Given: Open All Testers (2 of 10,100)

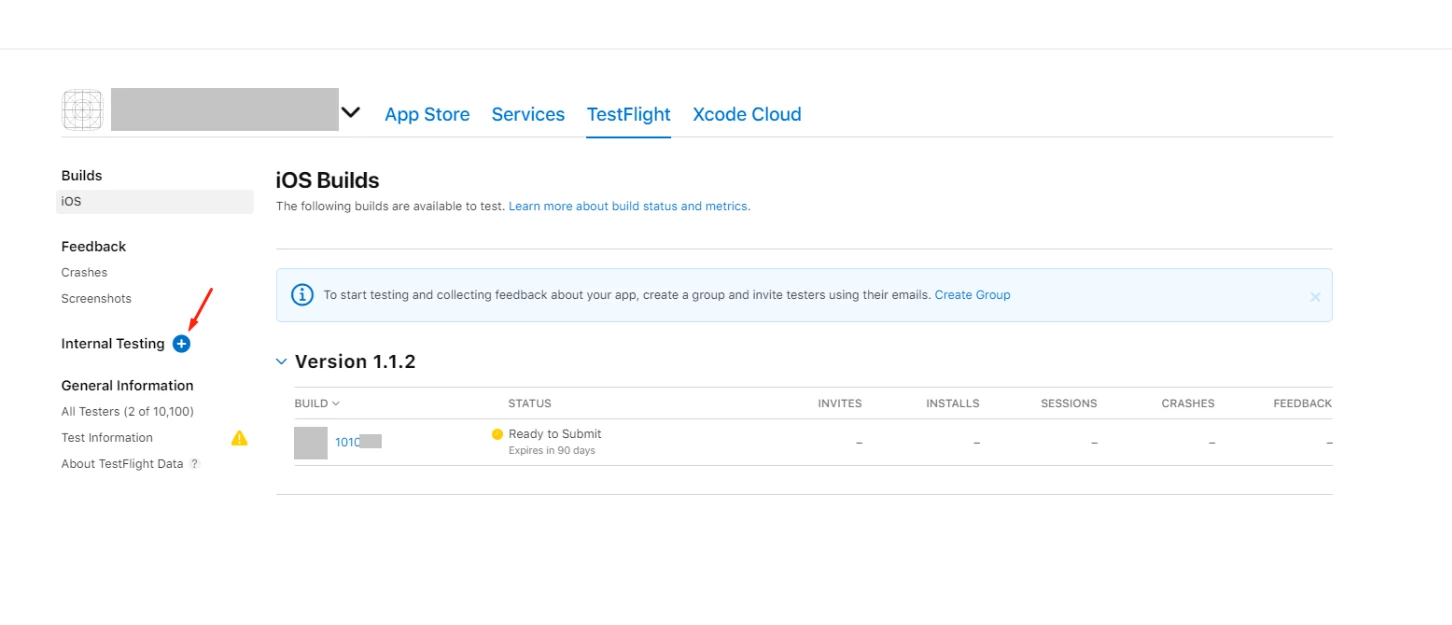Looking at the screenshot, I should (127, 411).
